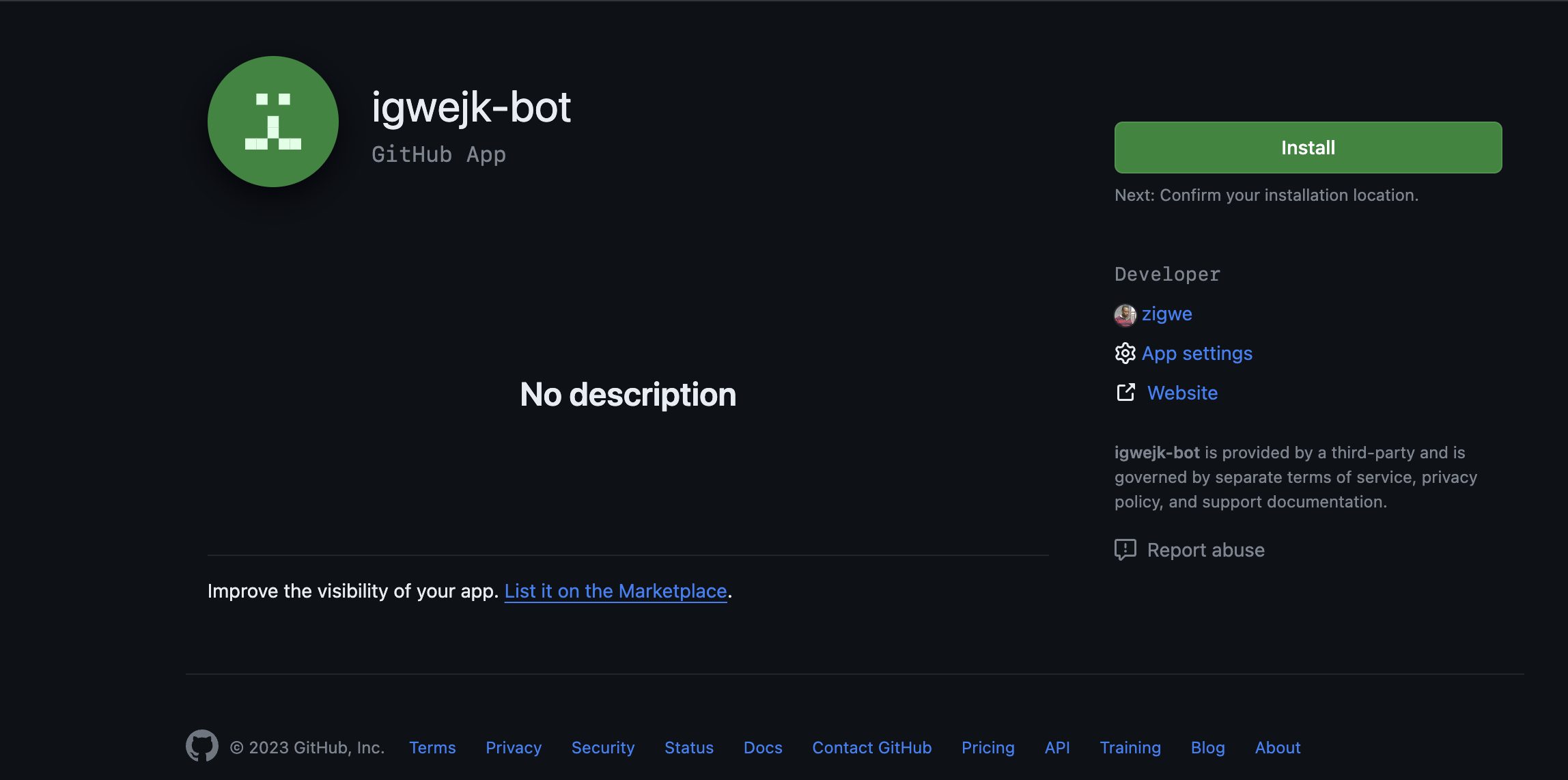Open API footer link

point(1057,748)
